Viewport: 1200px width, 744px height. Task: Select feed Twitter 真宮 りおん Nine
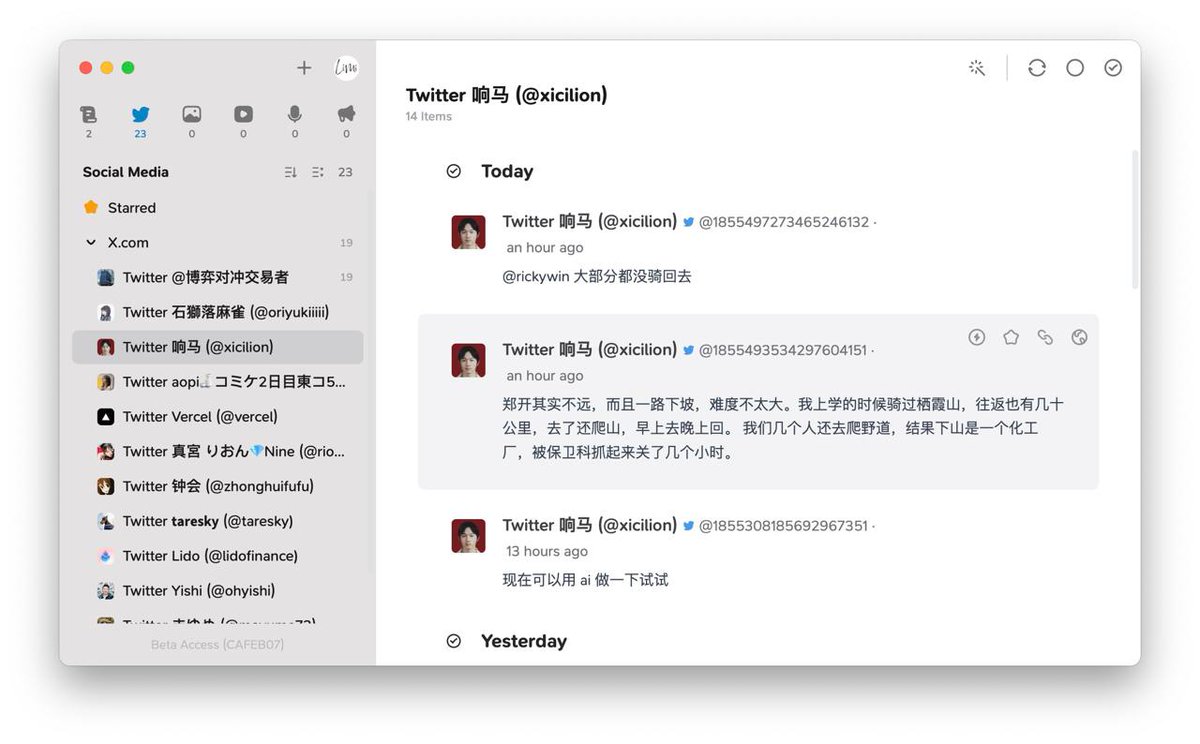pos(218,452)
